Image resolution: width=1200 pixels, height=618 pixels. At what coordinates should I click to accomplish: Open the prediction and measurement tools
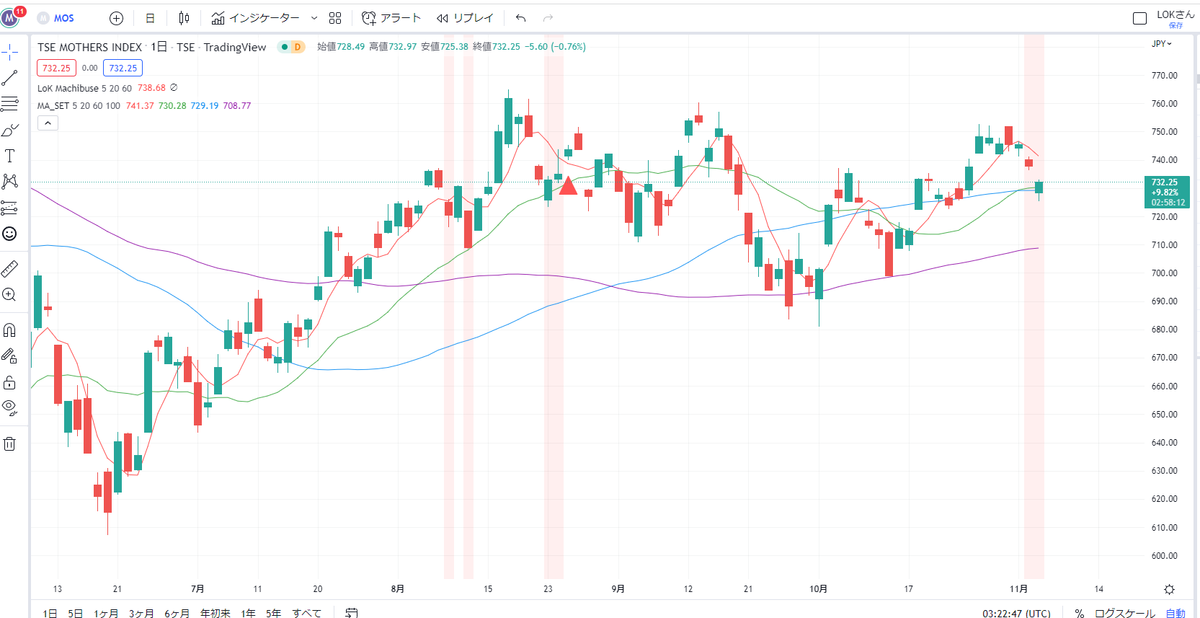(9, 207)
